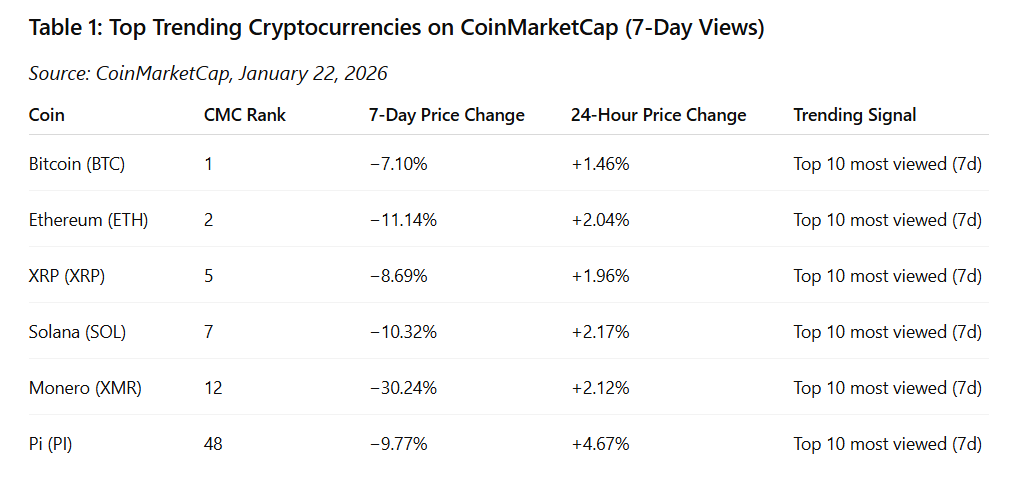The height and width of the screenshot is (490, 1011).
Task: Click Pi's +4.67% daily change
Action: (x=600, y=445)
